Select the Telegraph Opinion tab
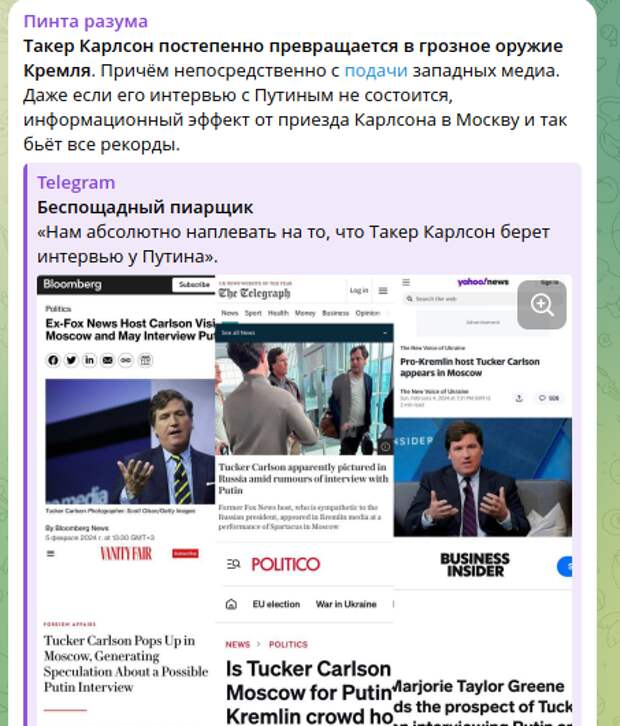The height and width of the screenshot is (726, 620). (367, 313)
